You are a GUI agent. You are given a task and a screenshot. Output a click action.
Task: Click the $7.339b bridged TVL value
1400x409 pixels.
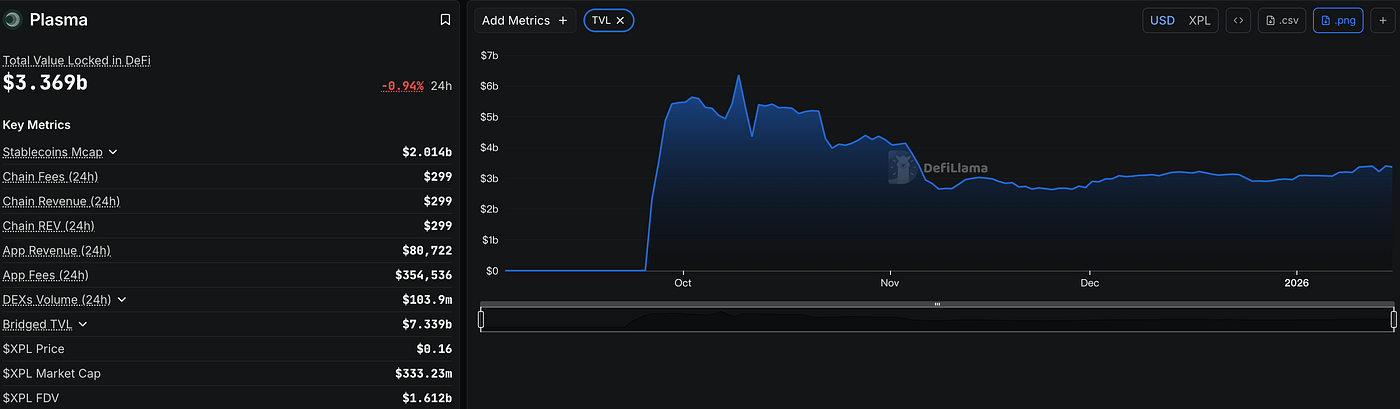point(427,324)
